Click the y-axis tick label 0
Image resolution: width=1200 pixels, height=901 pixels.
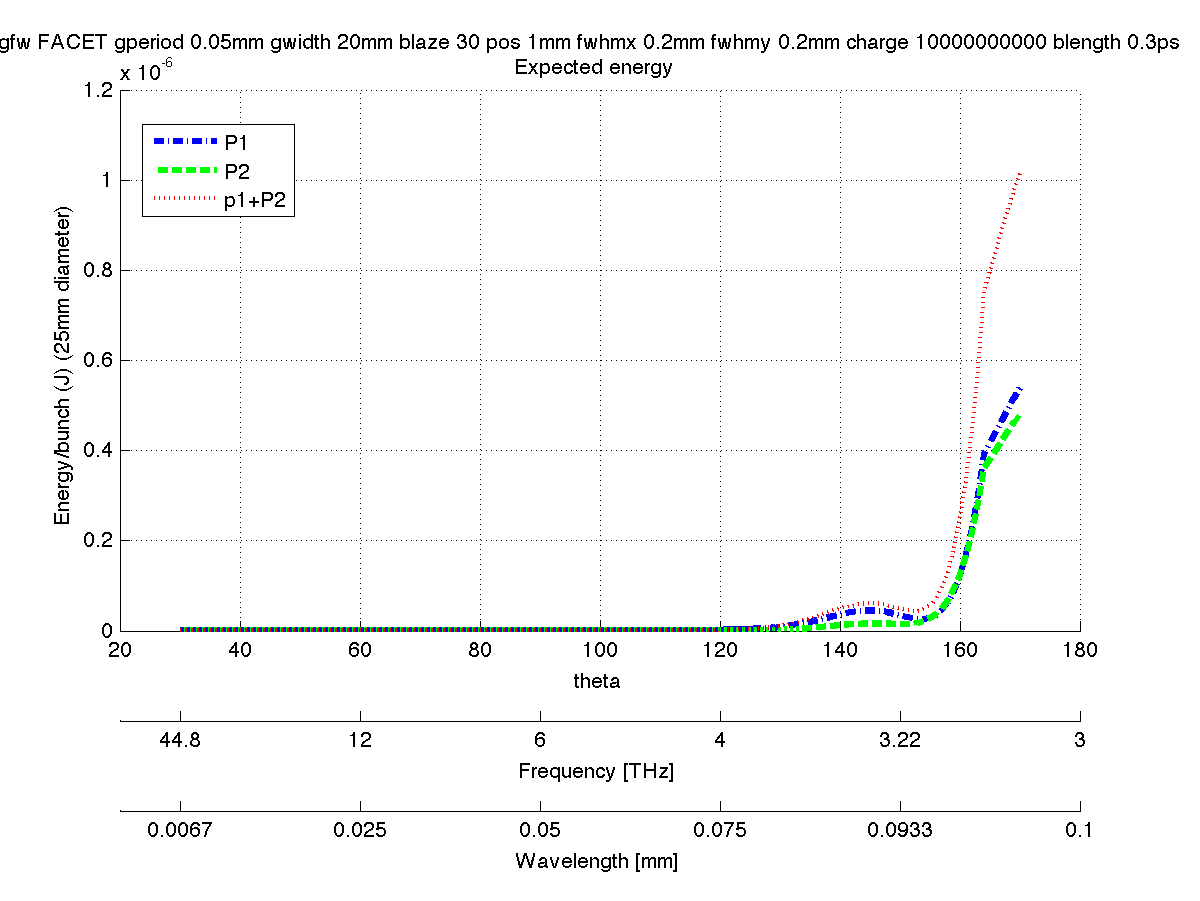(x=106, y=631)
